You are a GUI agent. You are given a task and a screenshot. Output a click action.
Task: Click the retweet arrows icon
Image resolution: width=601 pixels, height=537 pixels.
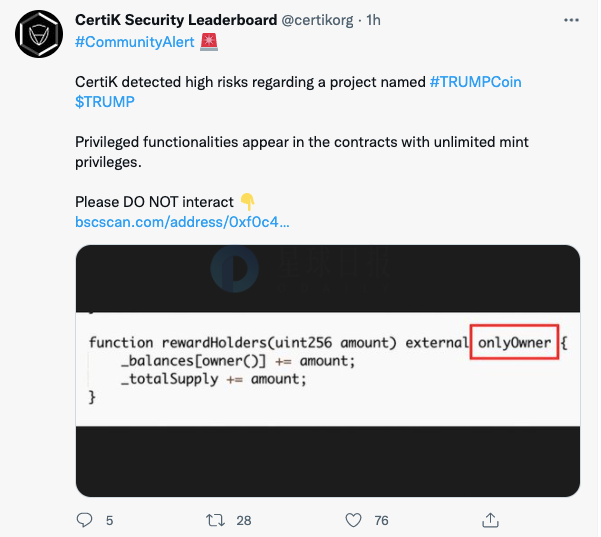(x=215, y=520)
